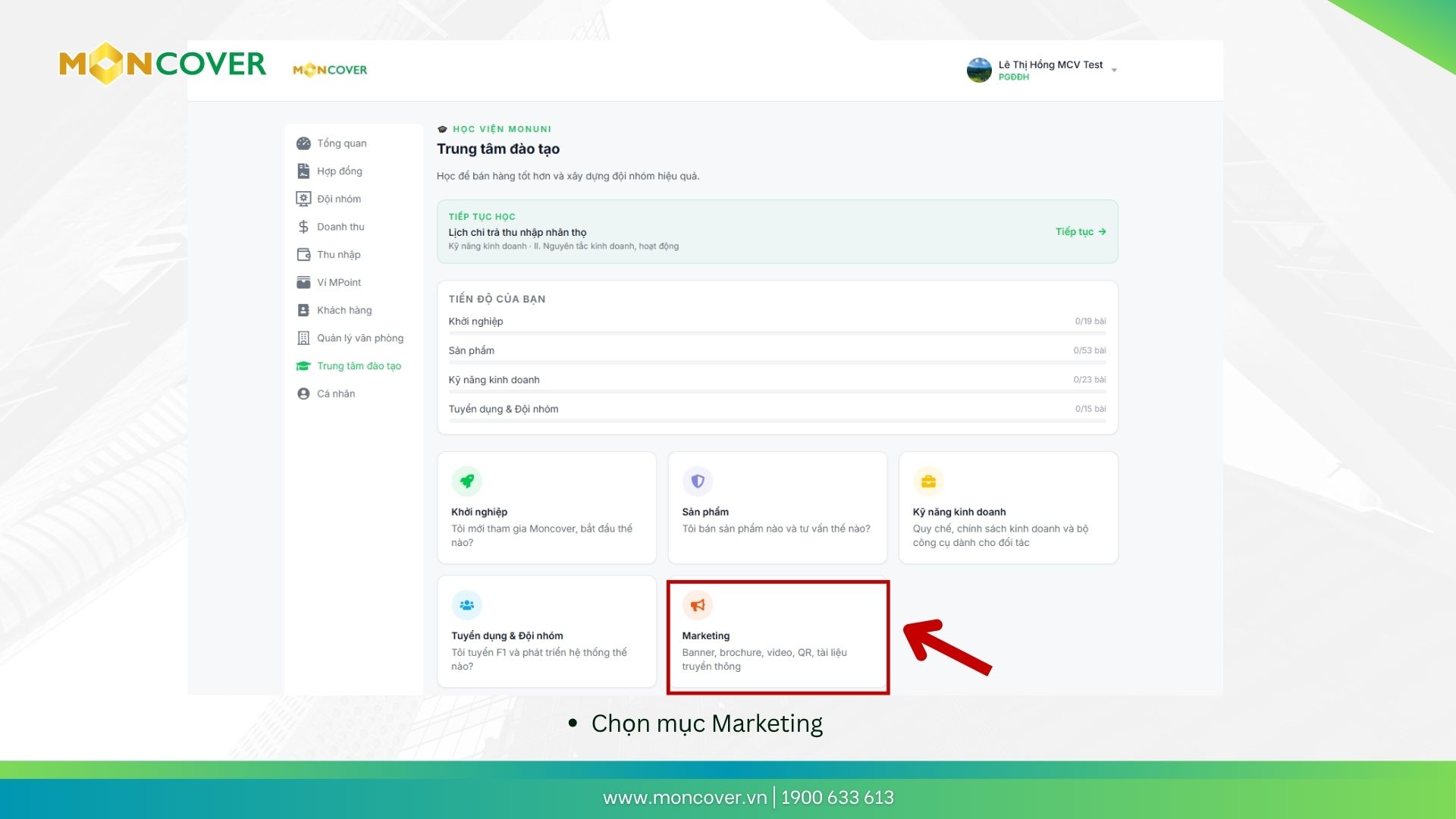Click the Kỹ năng kinh doanh progress row label
The width and height of the screenshot is (1456, 819).
(x=494, y=380)
